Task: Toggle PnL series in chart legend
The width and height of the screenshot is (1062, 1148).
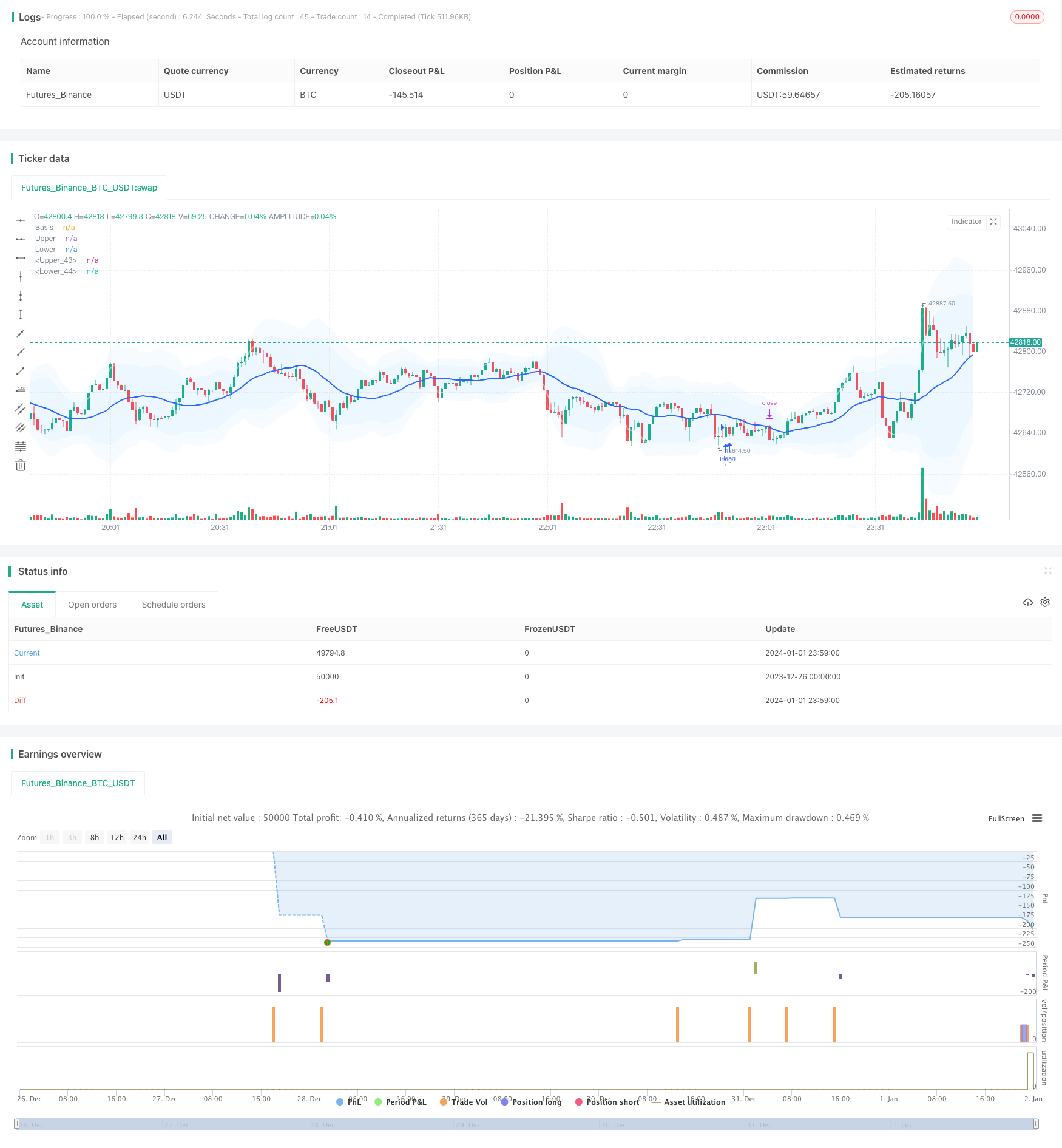Action: 348,1102
